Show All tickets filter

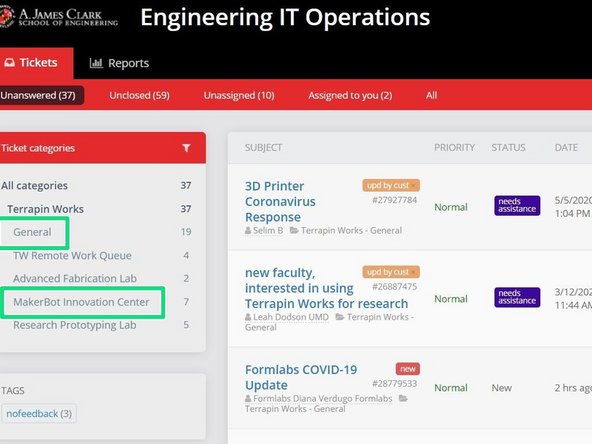(431, 95)
